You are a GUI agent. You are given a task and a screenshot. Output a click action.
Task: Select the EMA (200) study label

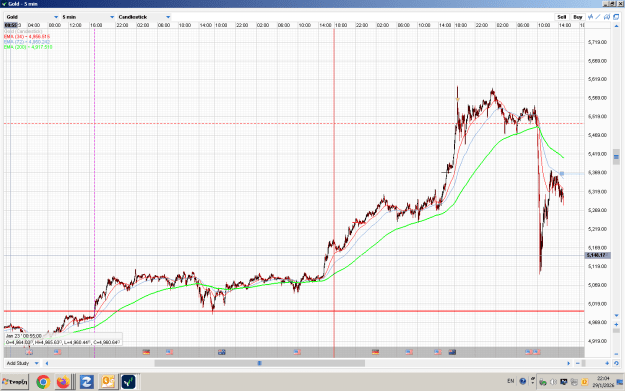point(28,47)
